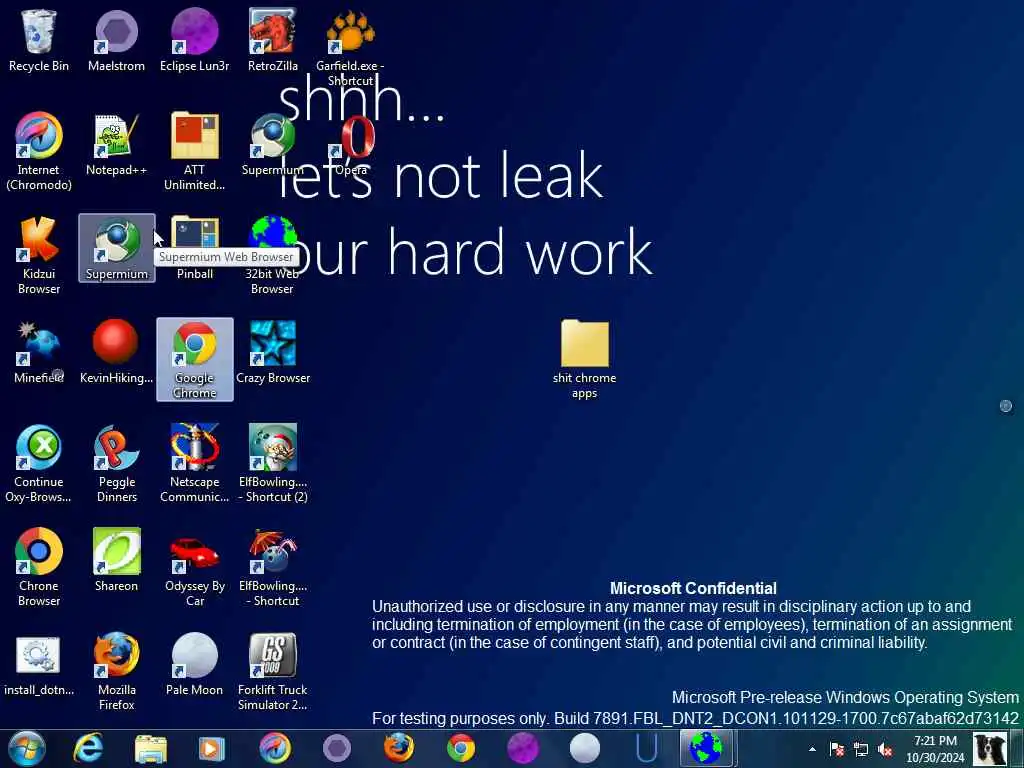Select the RetroZilla desktop icon
The width and height of the screenshot is (1024, 768).
pyautogui.click(x=273, y=40)
